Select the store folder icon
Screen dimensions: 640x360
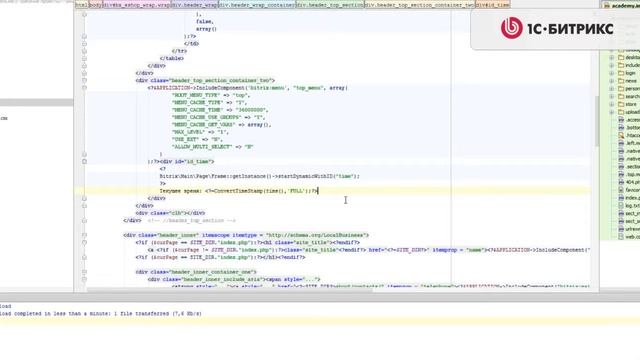pos(621,104)
